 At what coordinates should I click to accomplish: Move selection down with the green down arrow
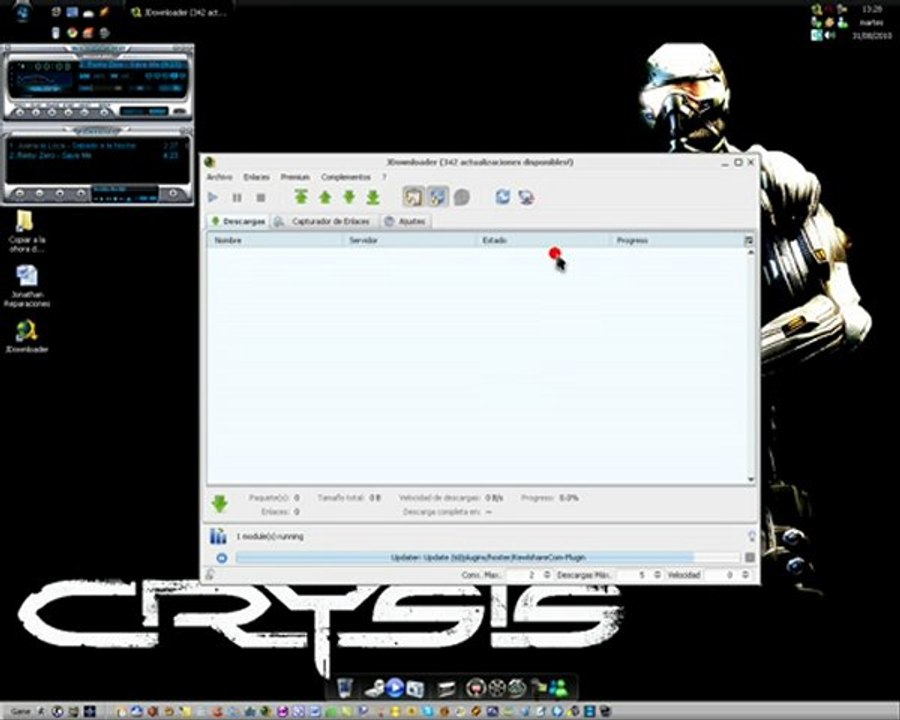349,198
